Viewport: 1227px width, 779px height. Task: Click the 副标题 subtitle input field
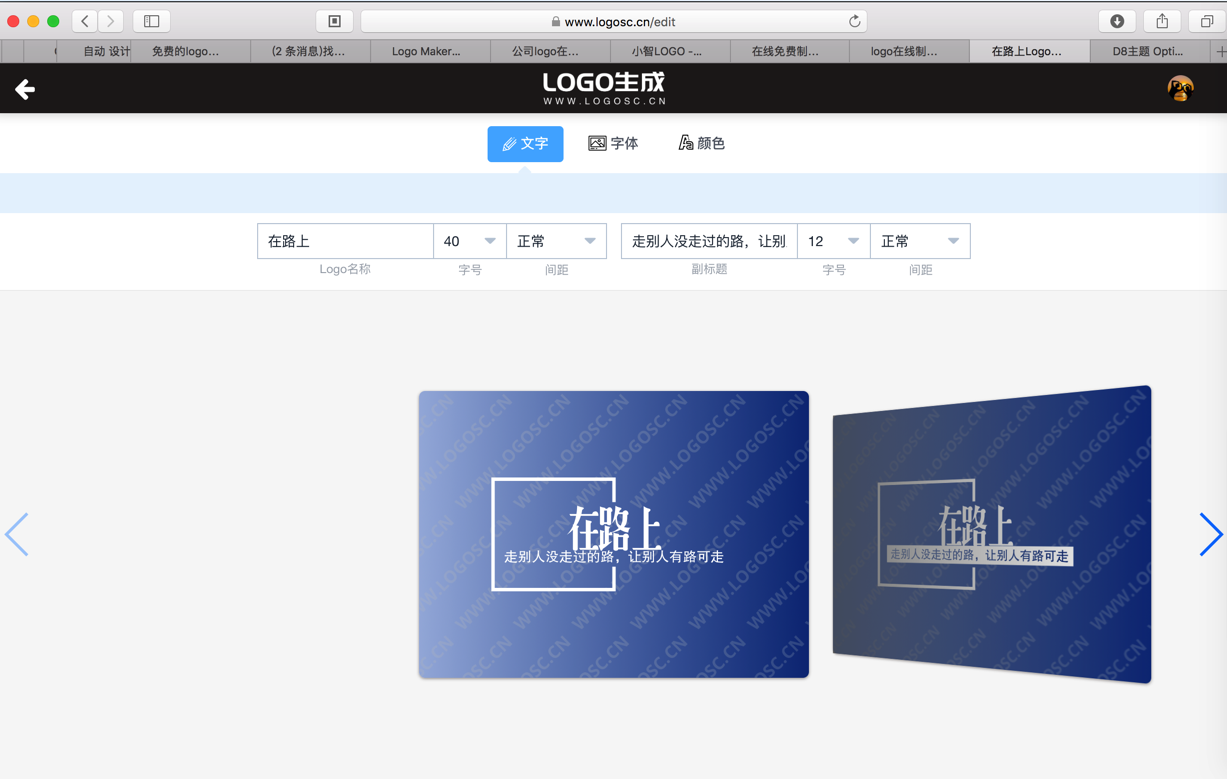pos(709,241)
